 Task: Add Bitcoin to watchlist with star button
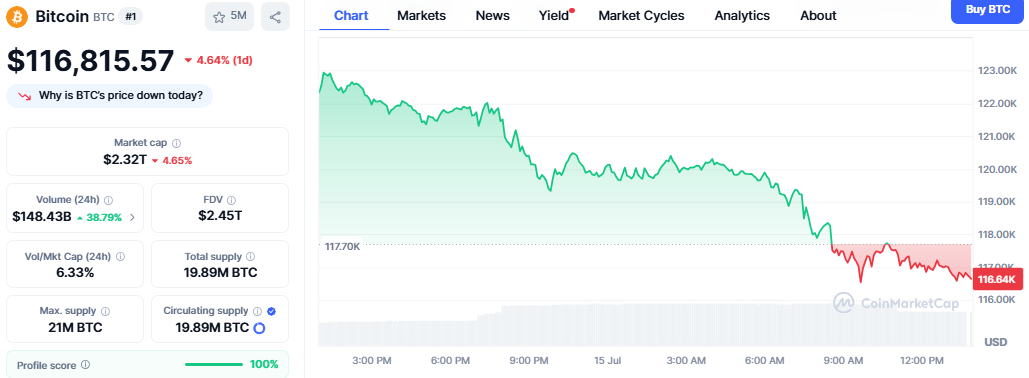pyautogui.click(x=229, y=16)
